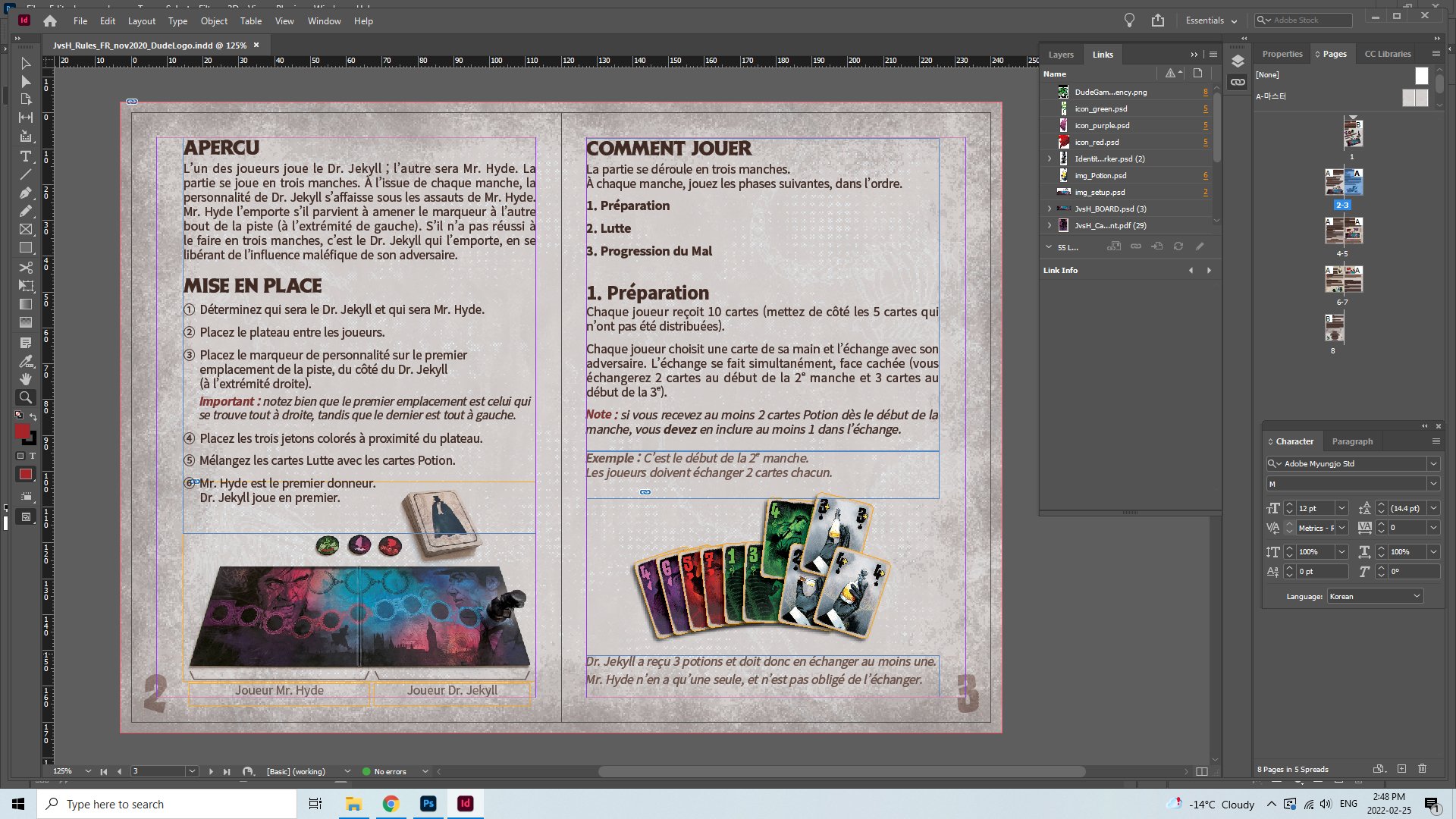Image resolution: width=1456 pixels, height=819 pixels.
Task: Click the Relink icon in Links panel
Action: (x=1136, y=246)
